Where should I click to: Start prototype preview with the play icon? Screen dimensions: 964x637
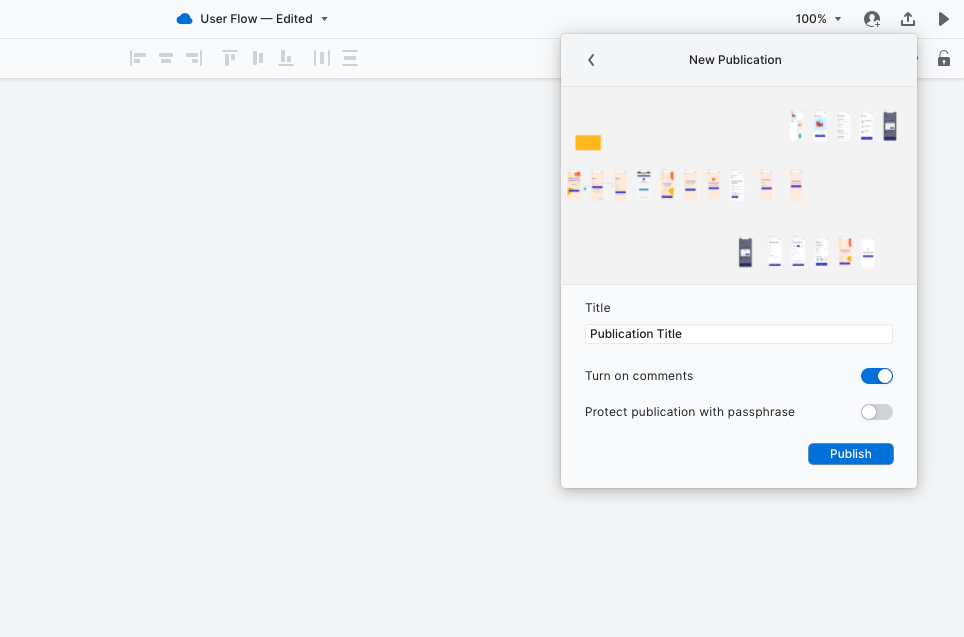(941, 18)
